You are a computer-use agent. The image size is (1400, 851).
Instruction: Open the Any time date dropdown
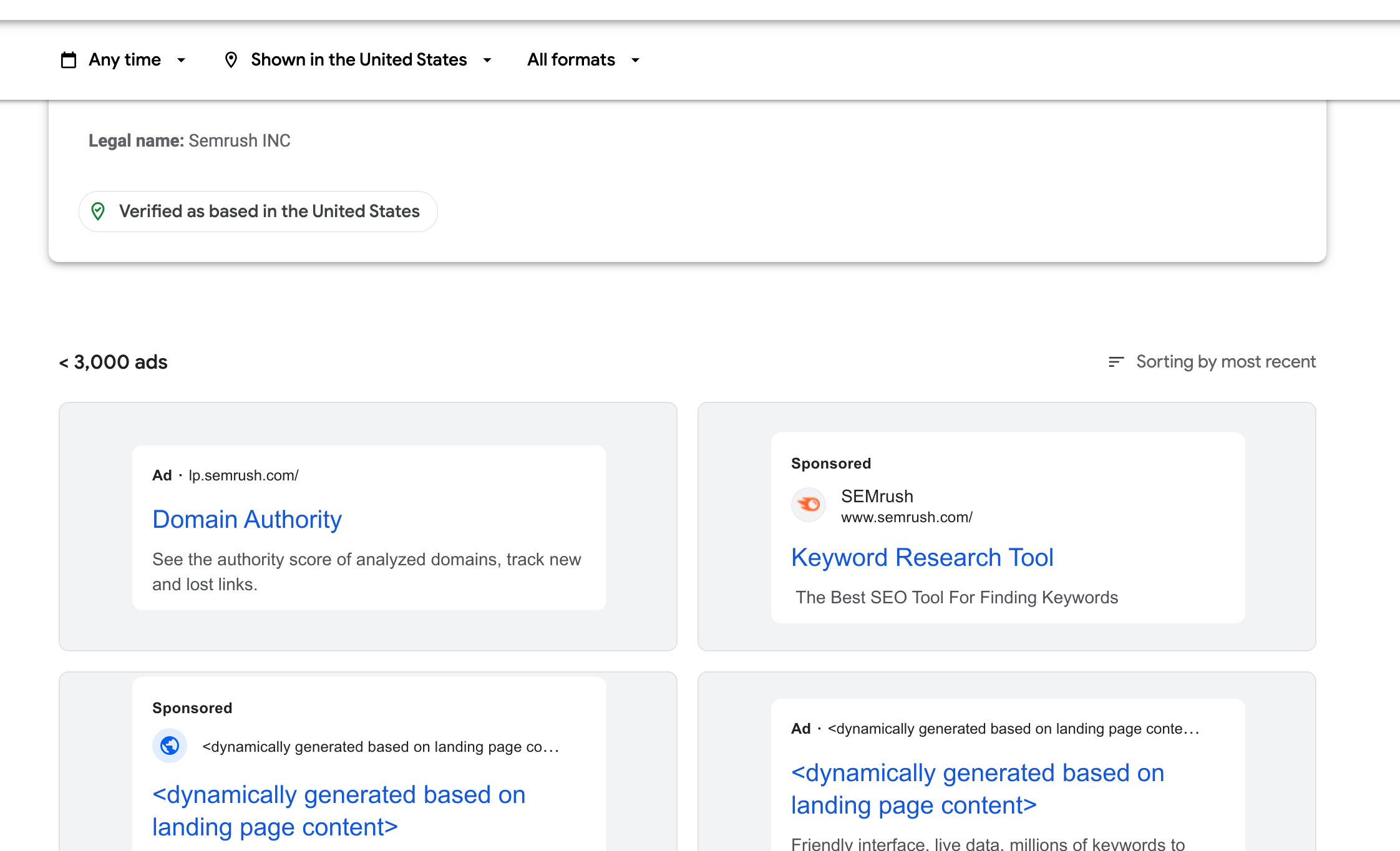125,60
